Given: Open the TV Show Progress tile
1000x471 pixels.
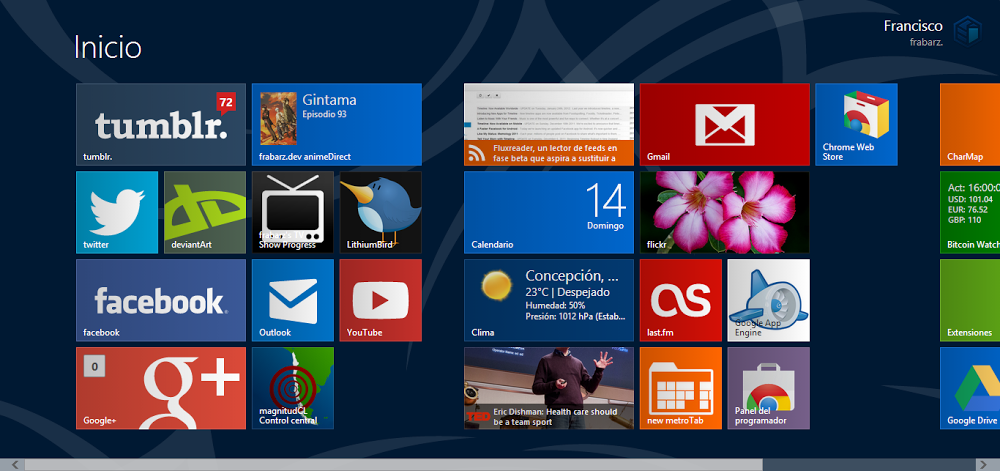Looking at the screenshot, I should [293, 212].
